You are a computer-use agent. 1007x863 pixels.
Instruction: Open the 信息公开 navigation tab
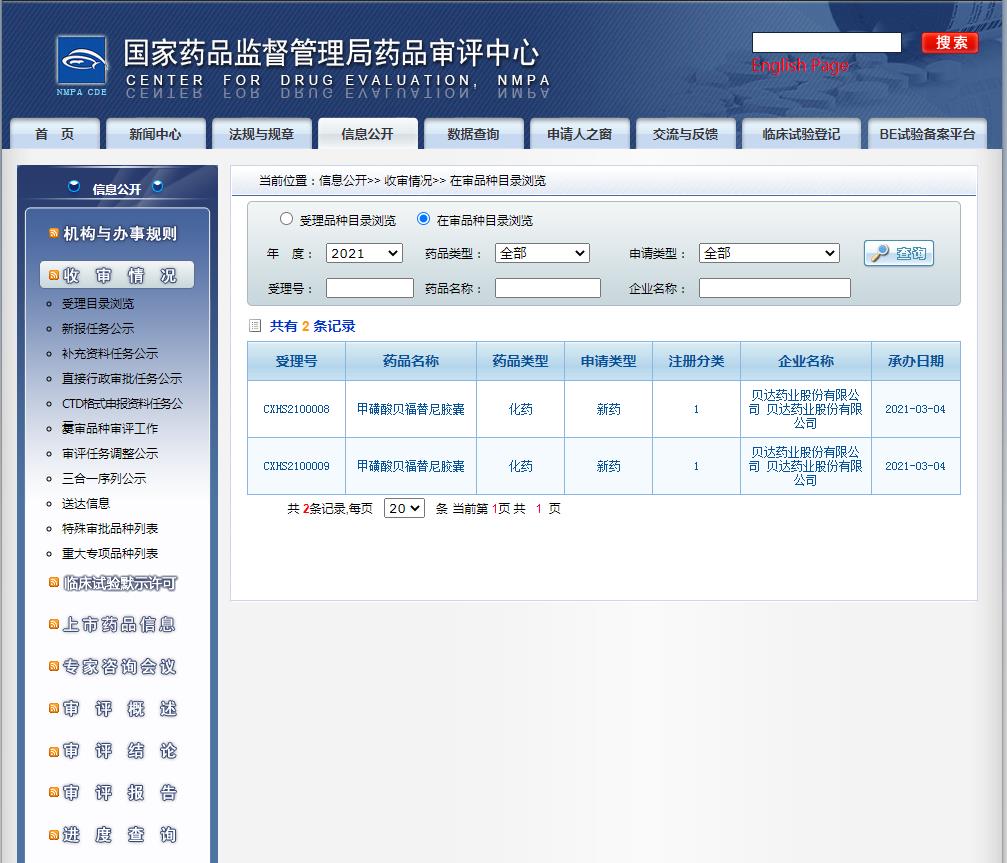tap(367, 134)
